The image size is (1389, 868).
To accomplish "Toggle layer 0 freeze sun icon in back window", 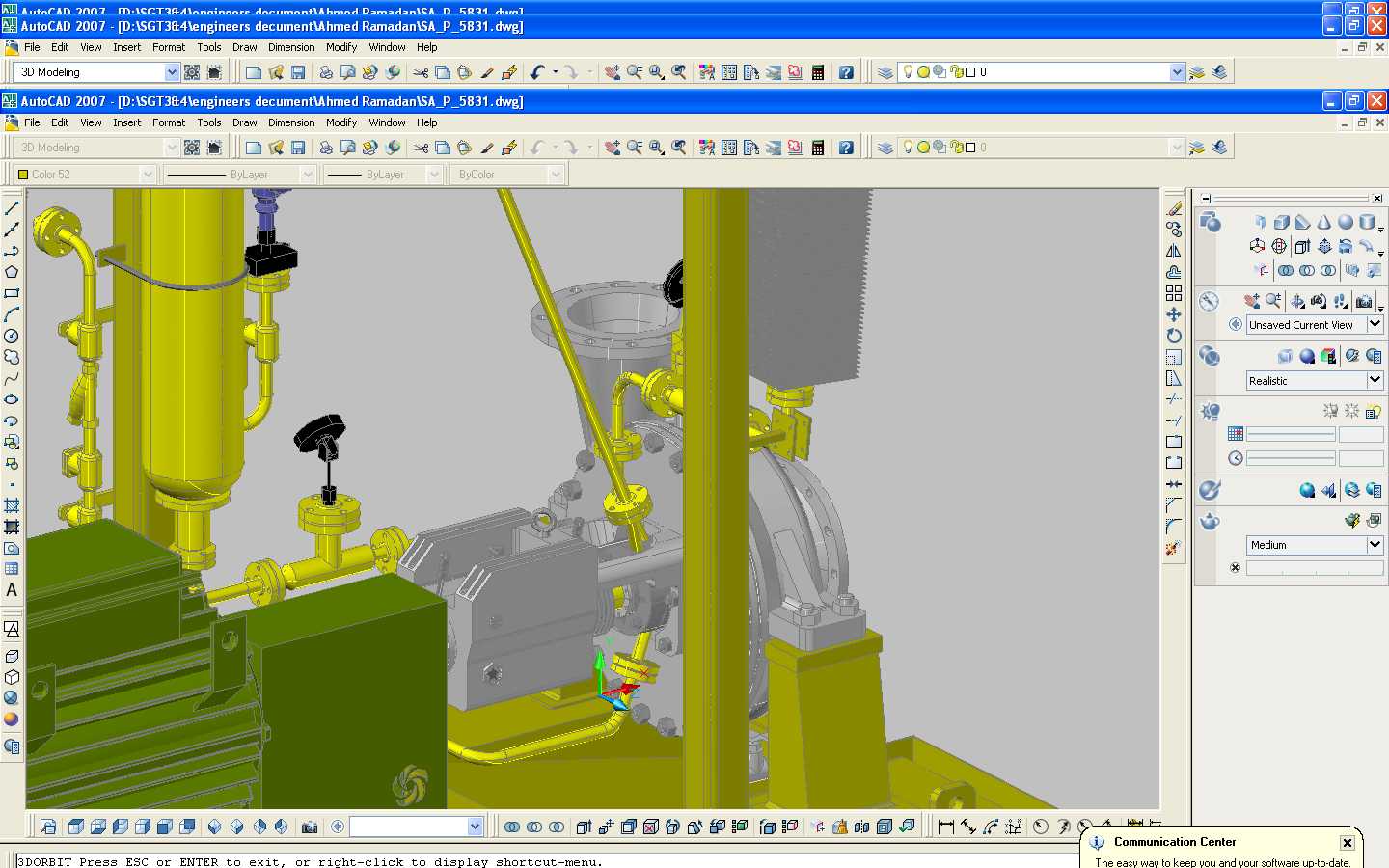I will coord(923,71).
